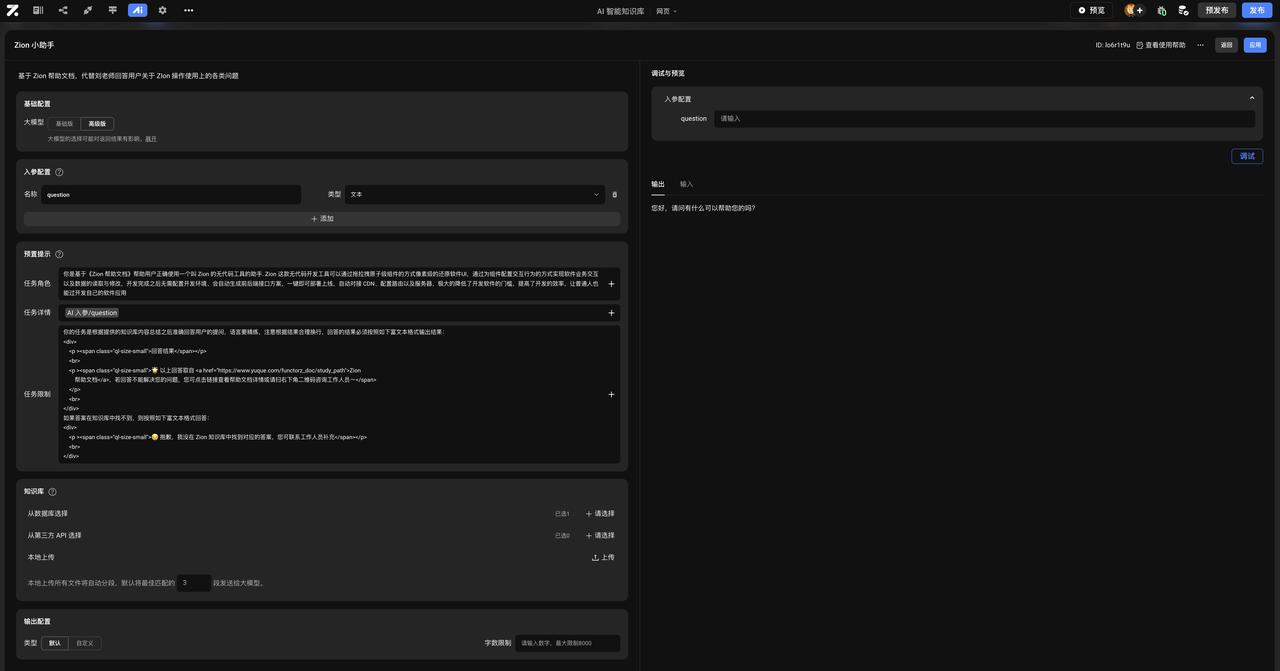The image size is (1280, 671).
Task: Click the help icon next to 知识库
Action: pos(52,492)
